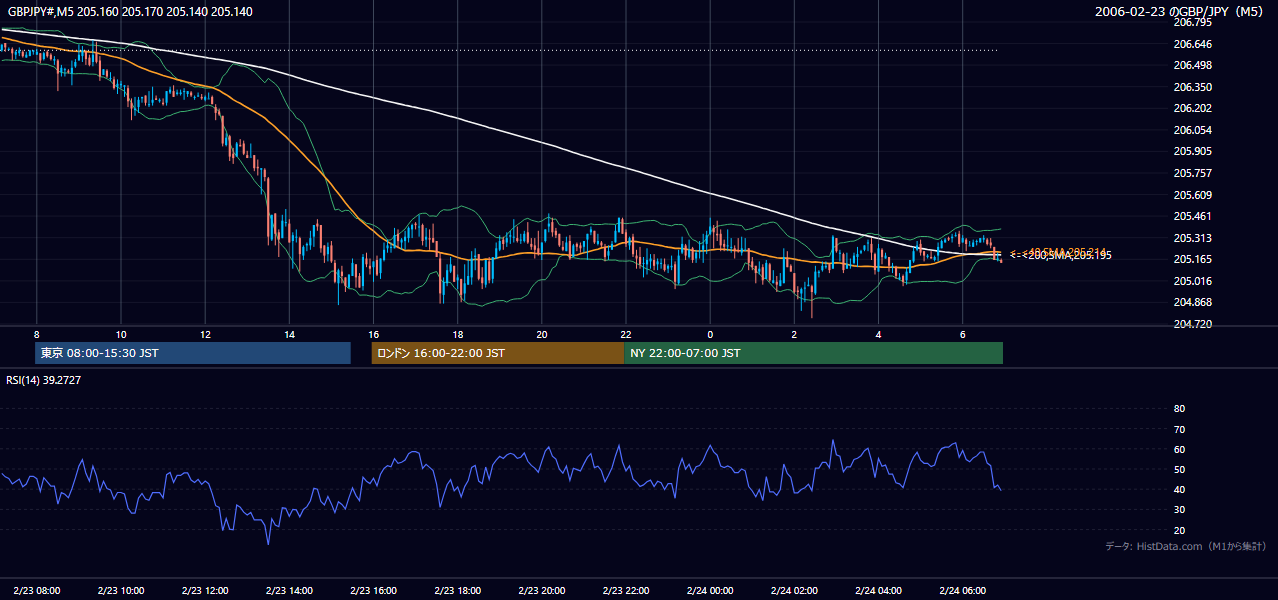
Task: Click the RSI(14) 39.2727 indicator label
Action: tap(43, 380)
